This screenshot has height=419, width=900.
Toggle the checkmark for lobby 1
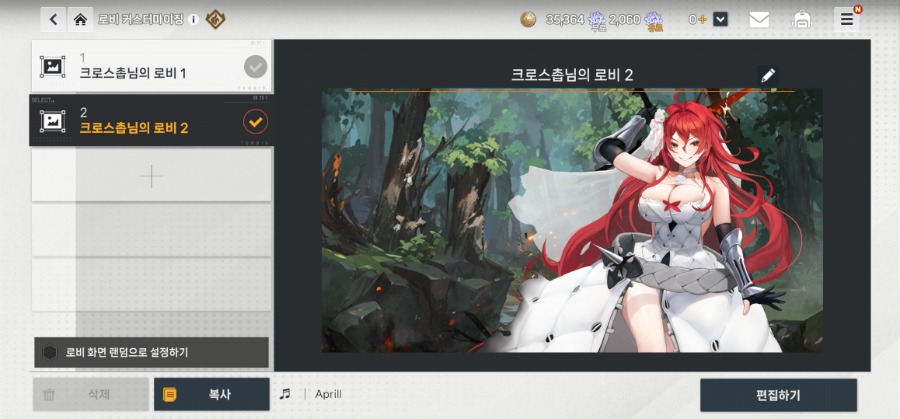255,67
